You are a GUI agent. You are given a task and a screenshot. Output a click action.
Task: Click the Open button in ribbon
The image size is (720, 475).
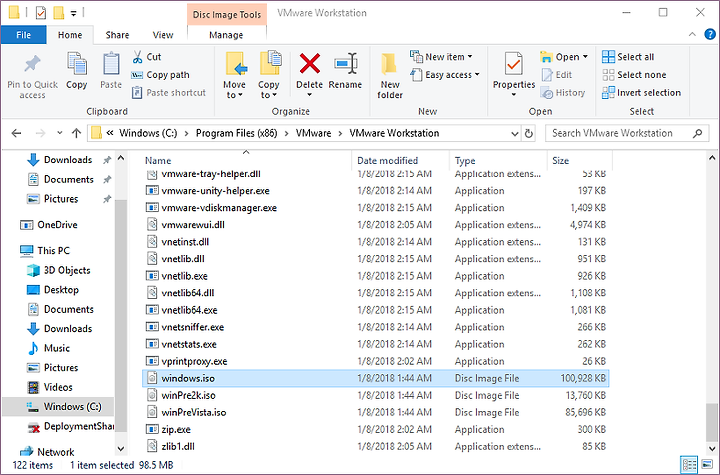(560, 57)
